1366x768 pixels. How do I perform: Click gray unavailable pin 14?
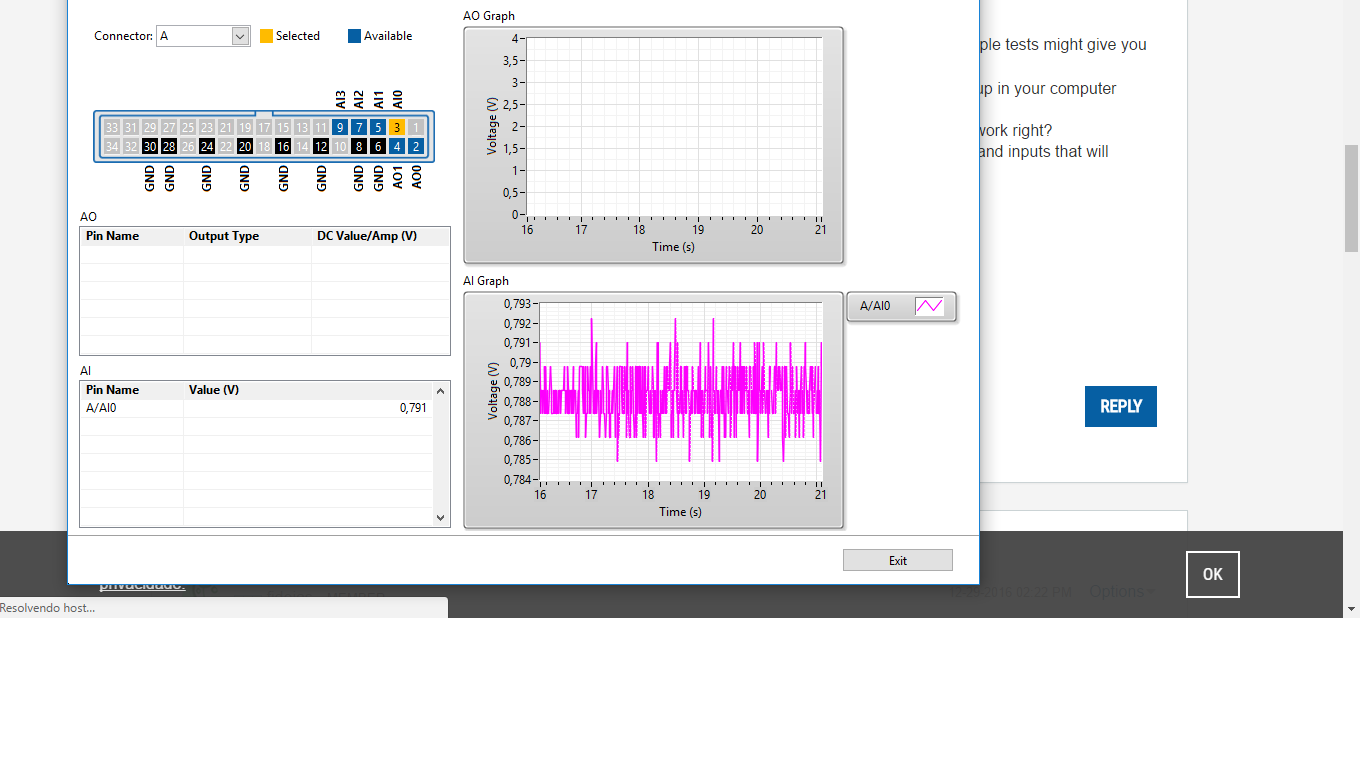click(302, 146)
